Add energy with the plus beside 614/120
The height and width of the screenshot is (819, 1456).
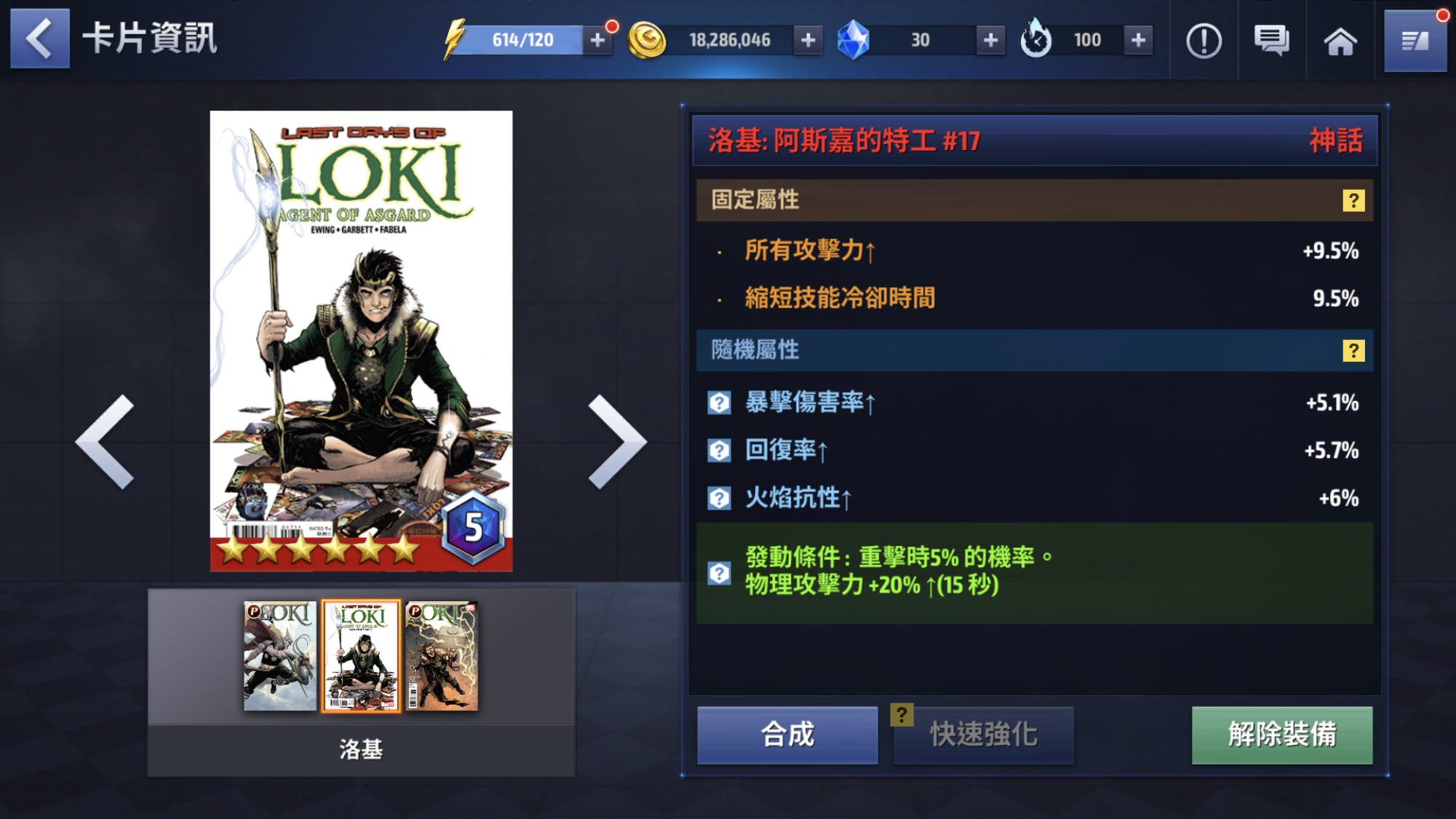pyautogui.click(x=597, y=40)
